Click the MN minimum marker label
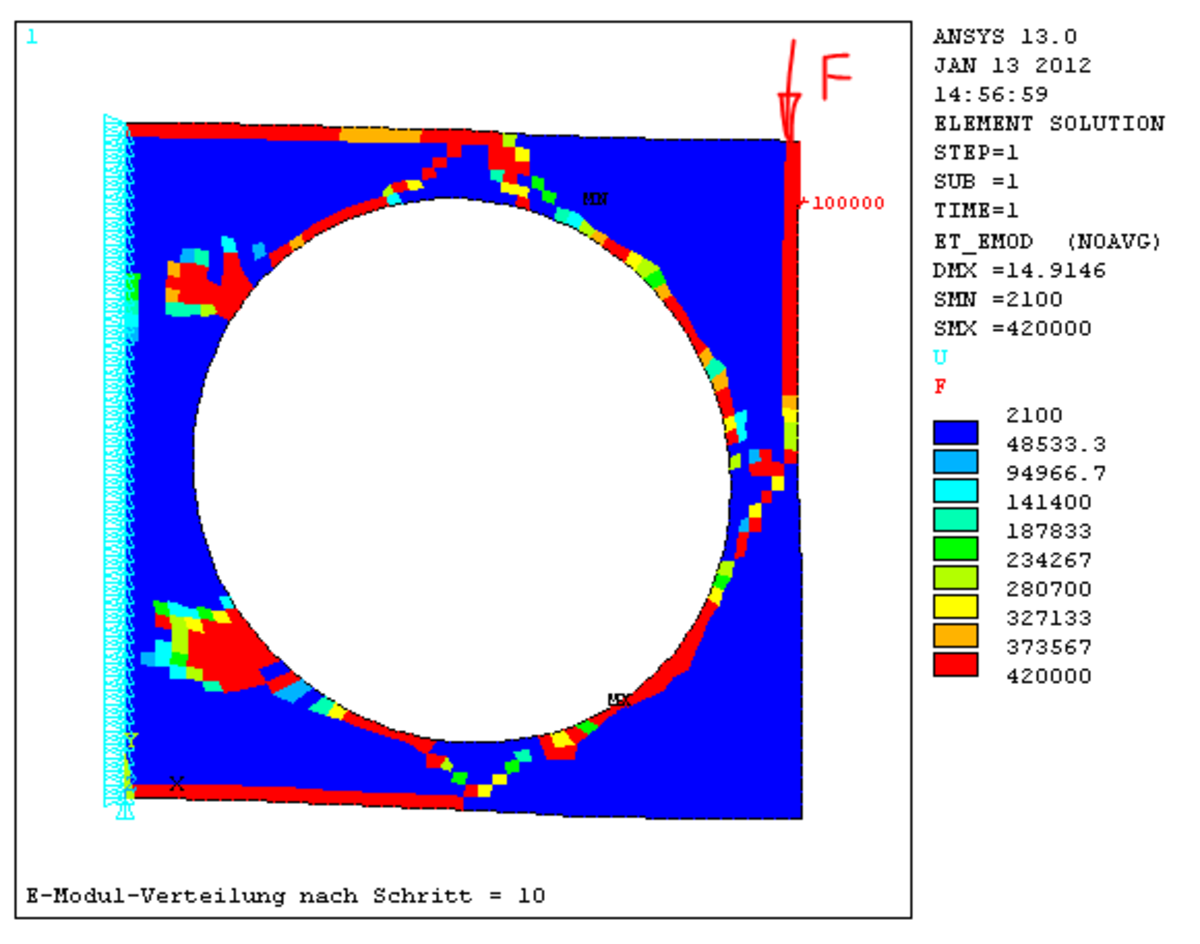1200x944 pixels. click(x=595, y=199)
